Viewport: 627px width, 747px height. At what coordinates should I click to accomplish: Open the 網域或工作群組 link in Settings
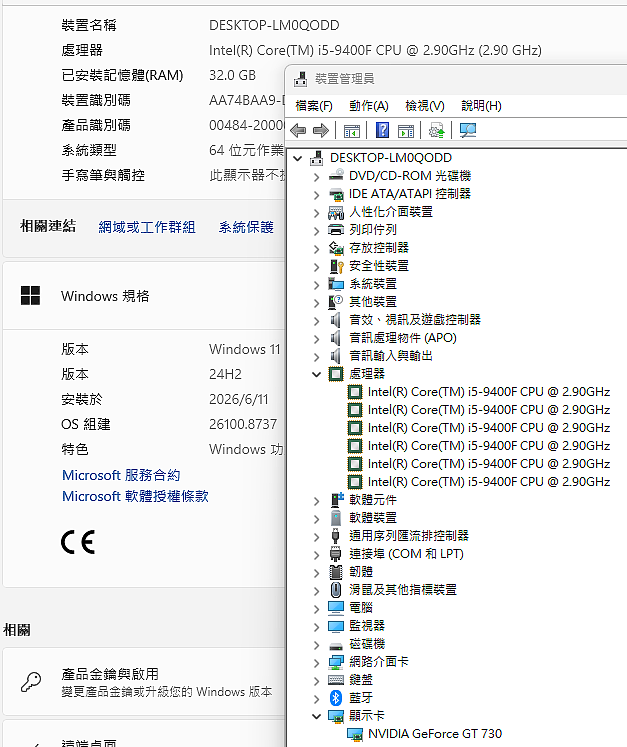(147, 227)
